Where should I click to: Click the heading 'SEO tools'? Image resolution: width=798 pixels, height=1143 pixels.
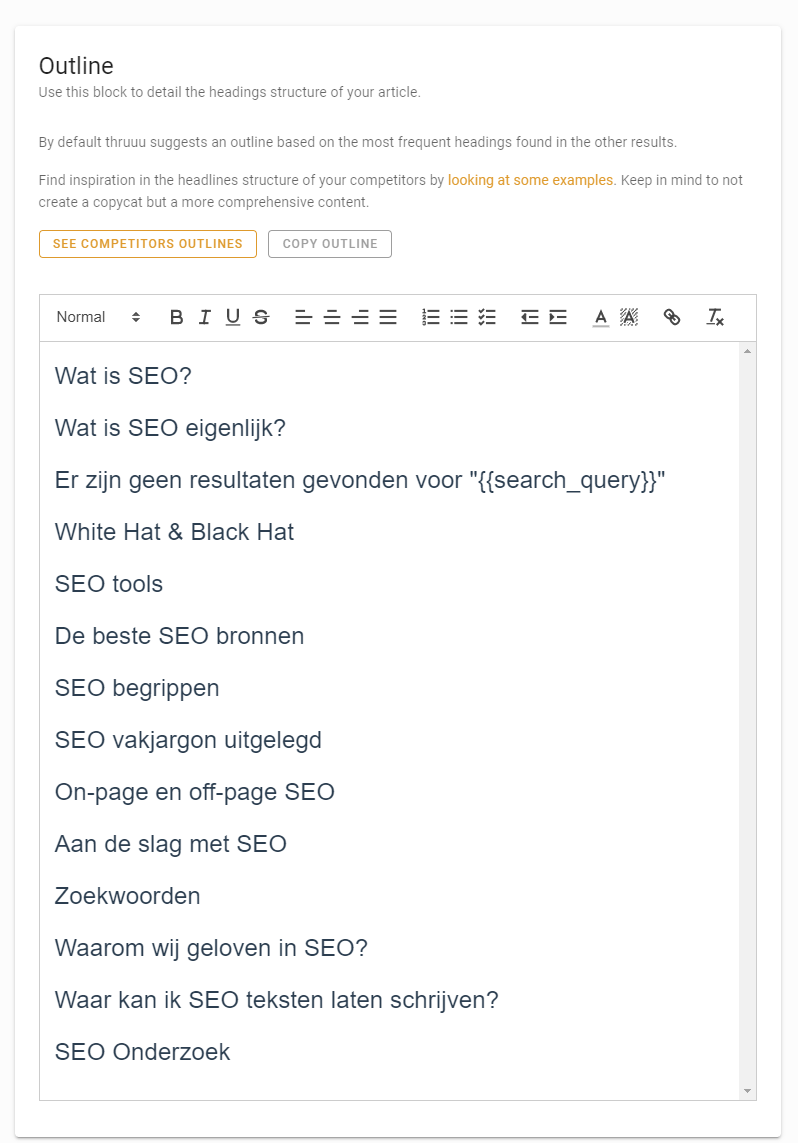click(109, 584)
